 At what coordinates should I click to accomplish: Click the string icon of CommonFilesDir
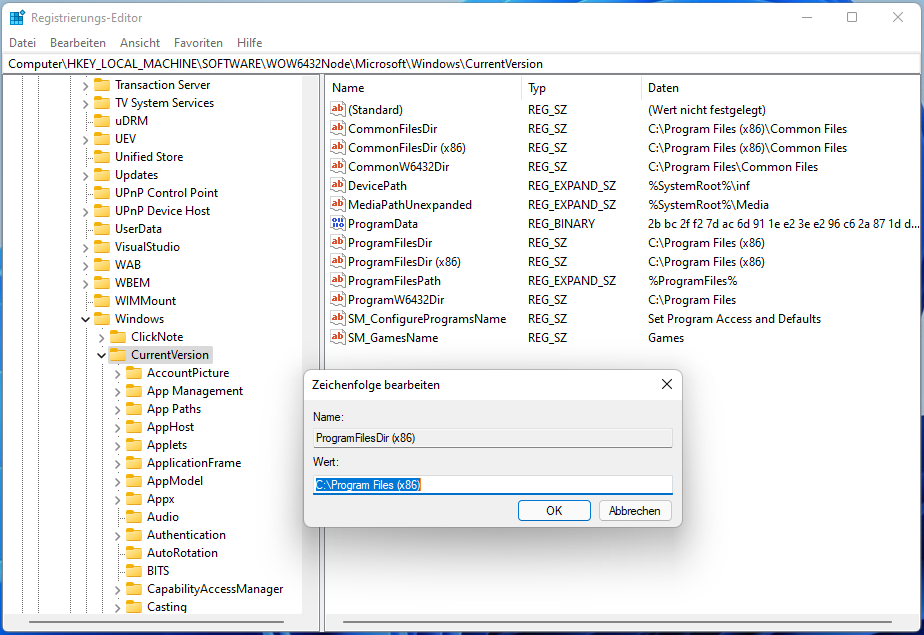(338, 128)
